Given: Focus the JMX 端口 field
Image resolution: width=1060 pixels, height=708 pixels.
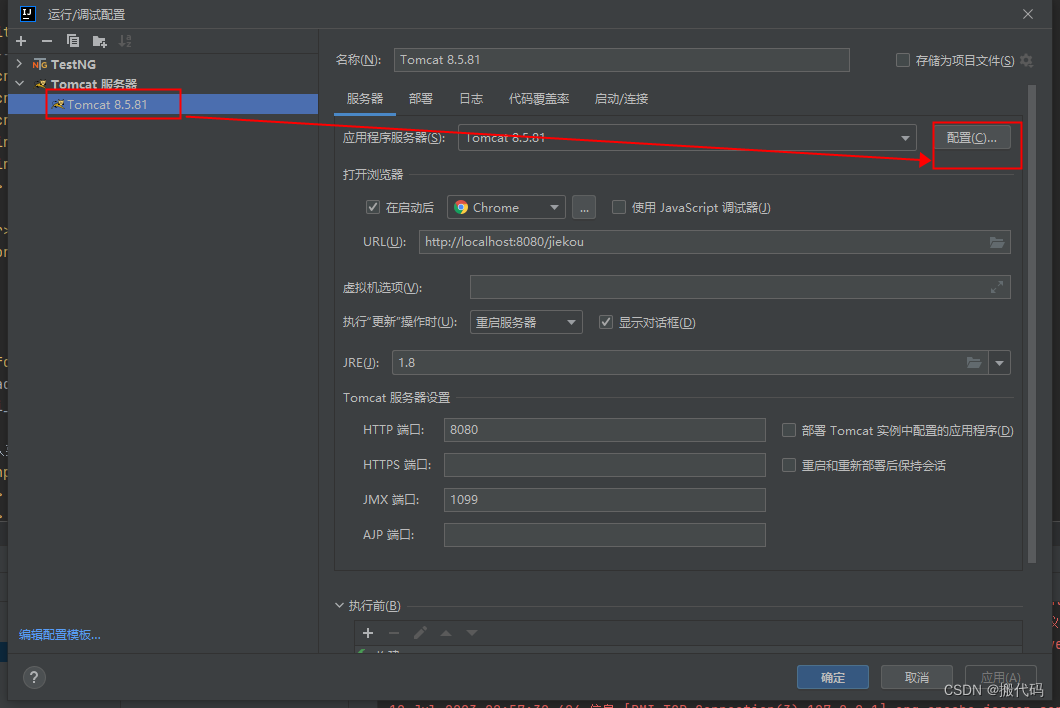Looking at the screenshot, I should (x=604, y=500).
